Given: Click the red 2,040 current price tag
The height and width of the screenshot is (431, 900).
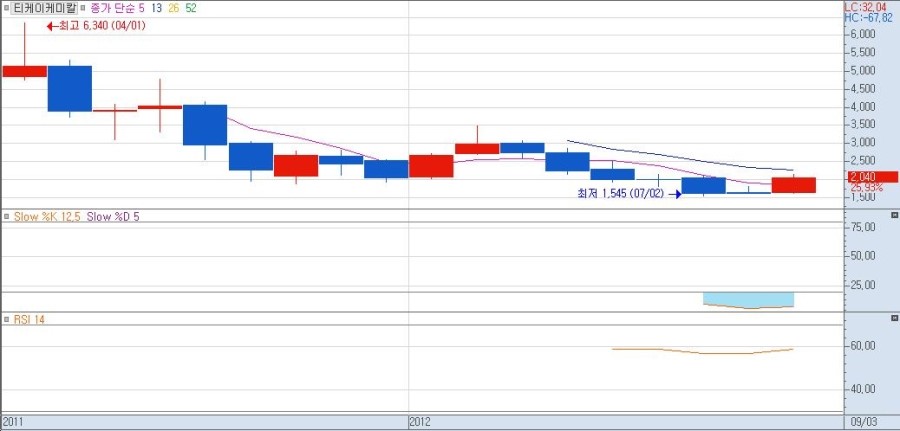Looking at the screenshot, I should (872, 177).
